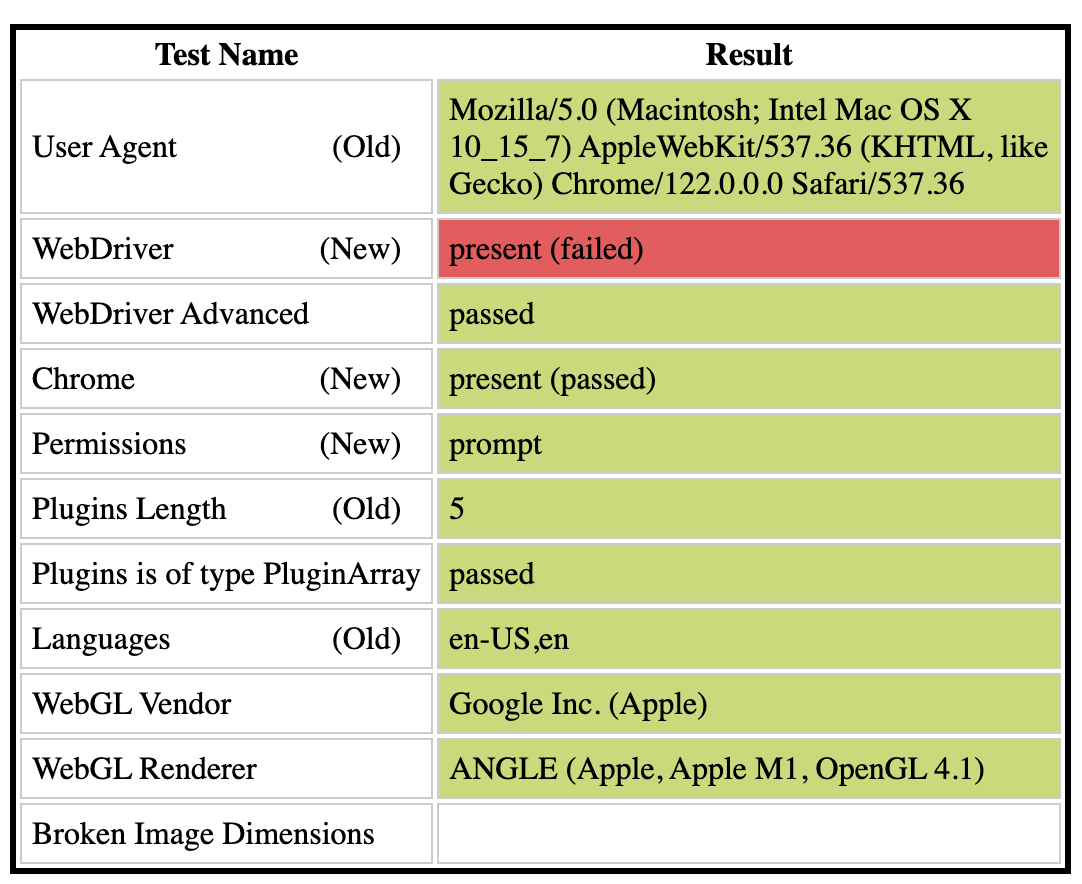
Task: Click the empty Broken Image Dimensions result cell
Action: (x=748, y=834)
